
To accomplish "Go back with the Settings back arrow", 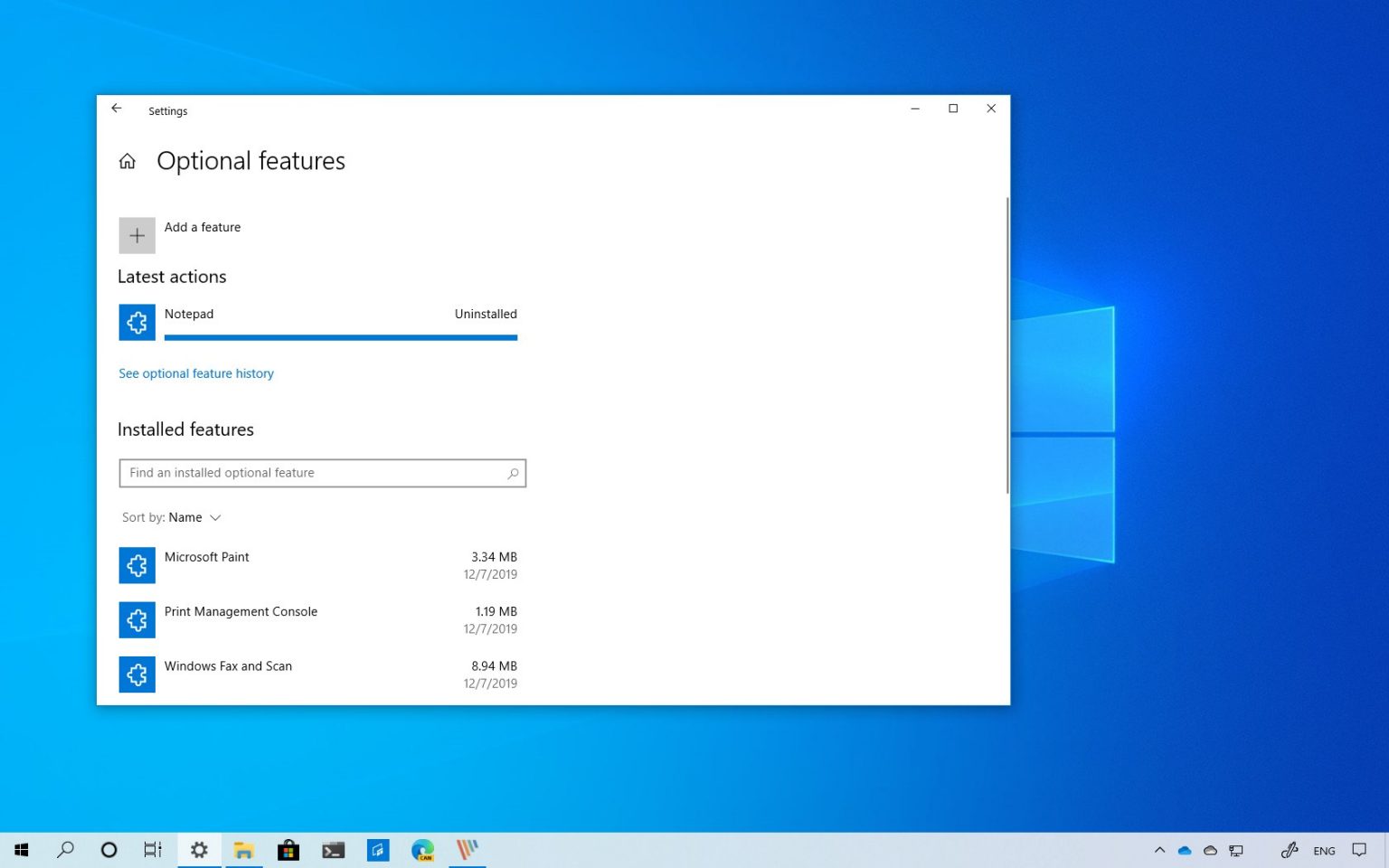I will (117, 108).
